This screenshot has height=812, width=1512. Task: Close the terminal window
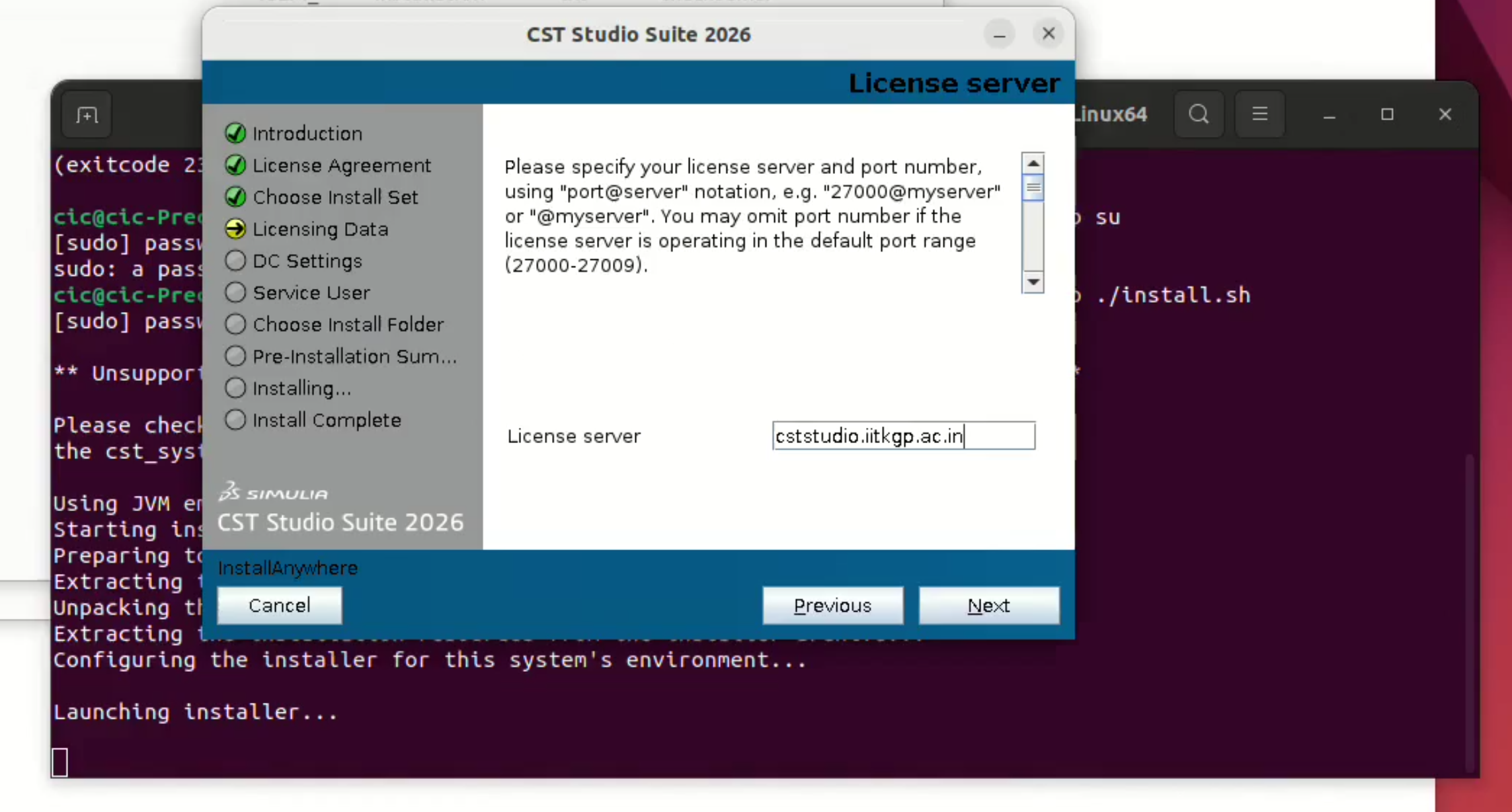1445,115
